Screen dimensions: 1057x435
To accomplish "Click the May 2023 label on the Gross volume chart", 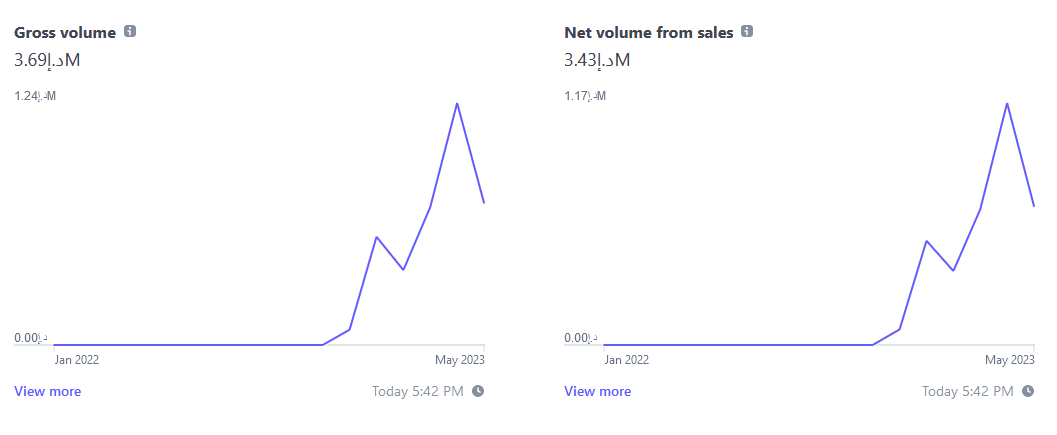I will 459,359.
